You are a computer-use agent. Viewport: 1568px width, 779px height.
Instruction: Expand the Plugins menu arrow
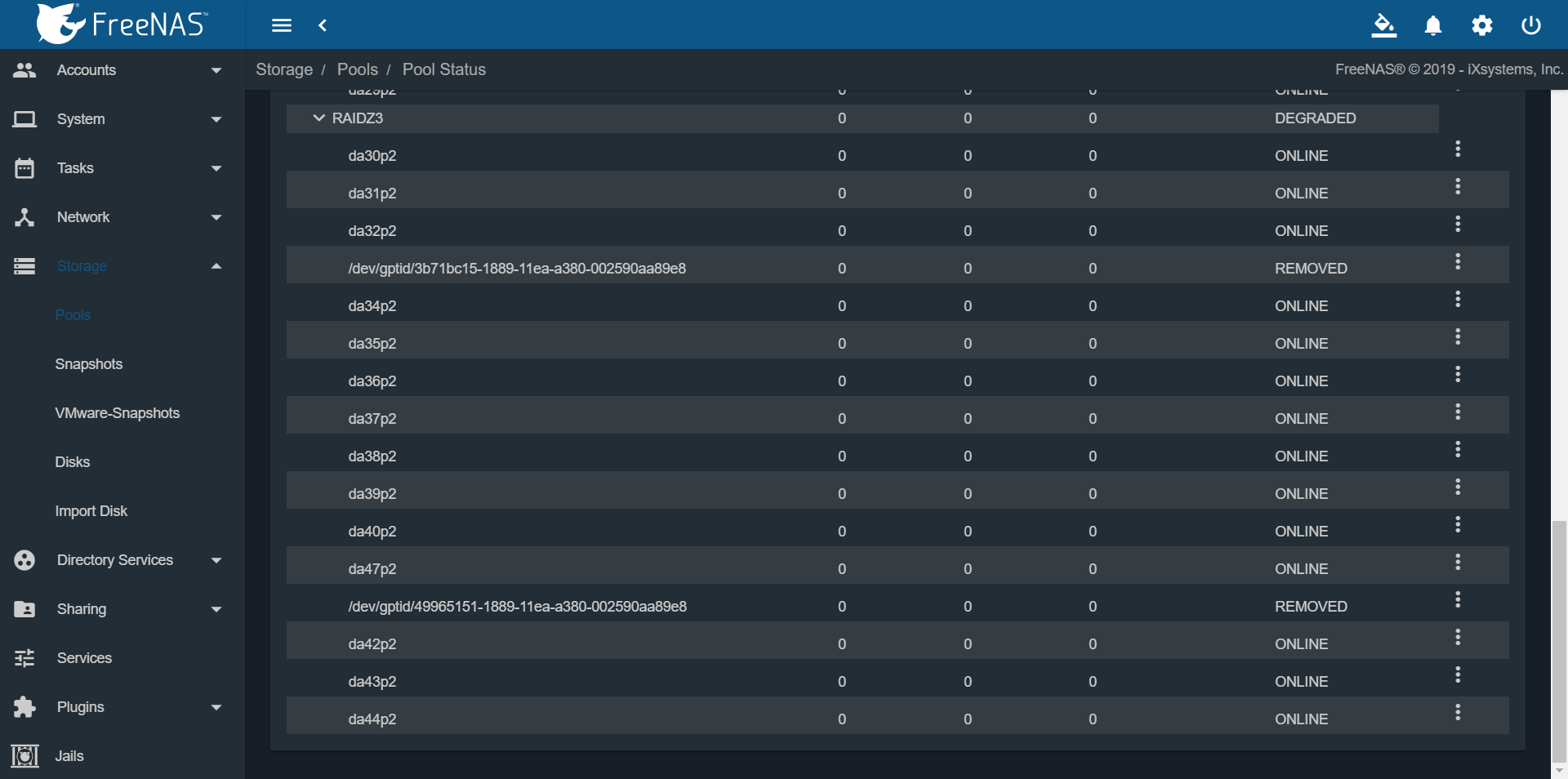(216, 707)
